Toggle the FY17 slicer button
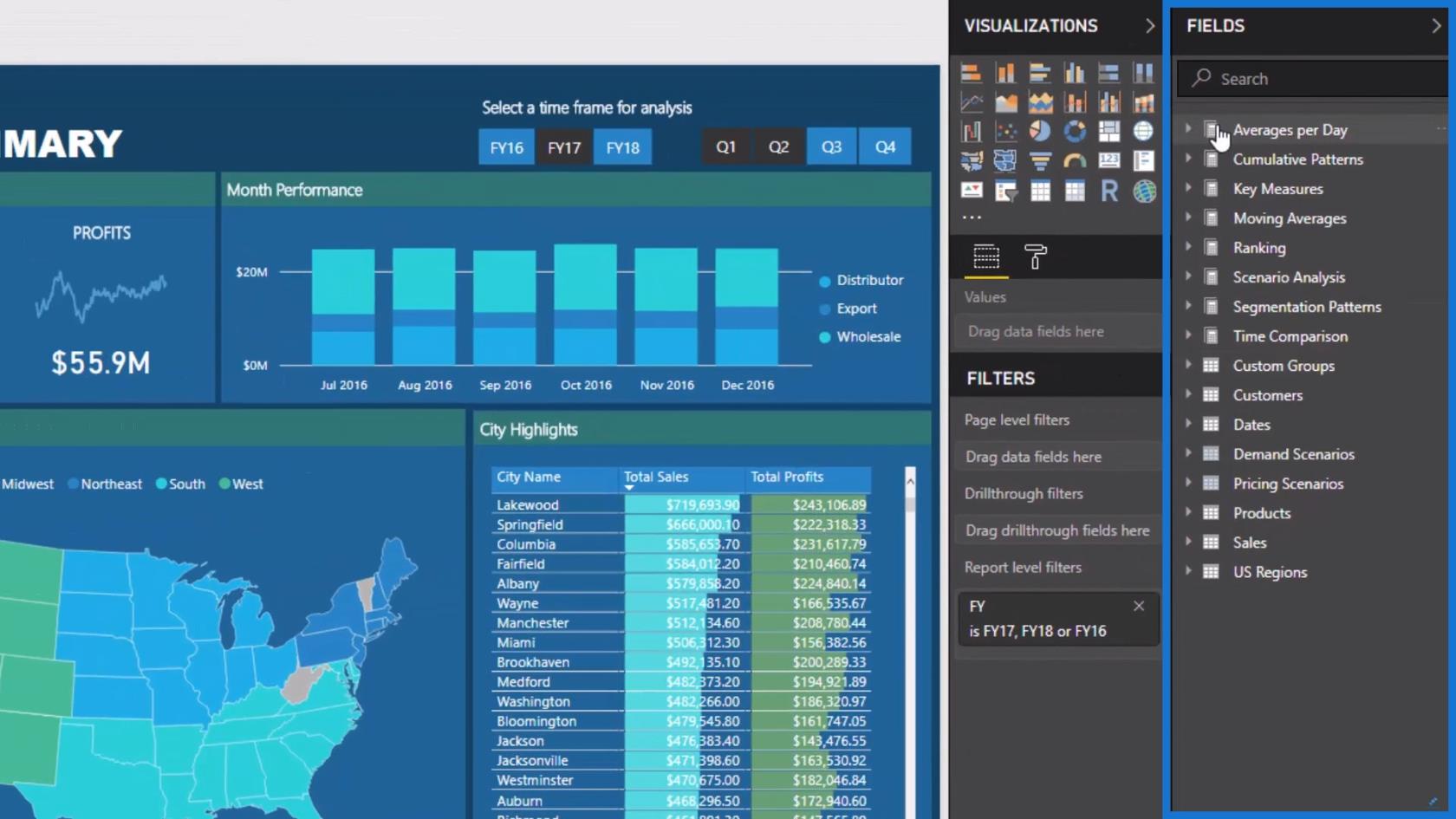This screenshot has width=1456, height=819. [x=564, y=147]
